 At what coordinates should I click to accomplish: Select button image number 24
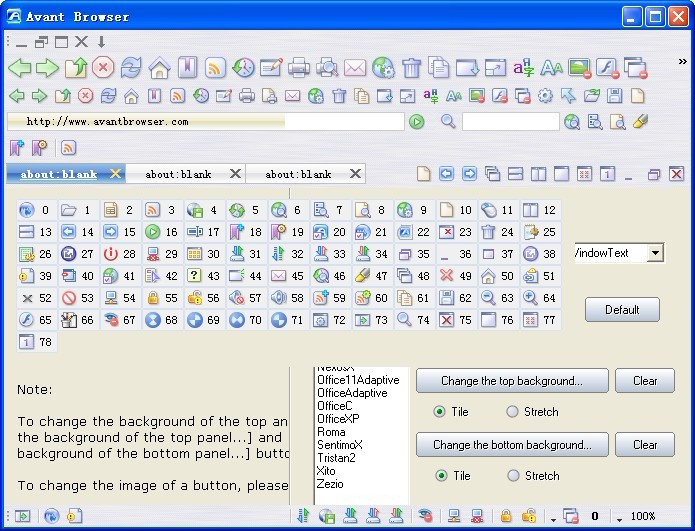coord(498,231)
